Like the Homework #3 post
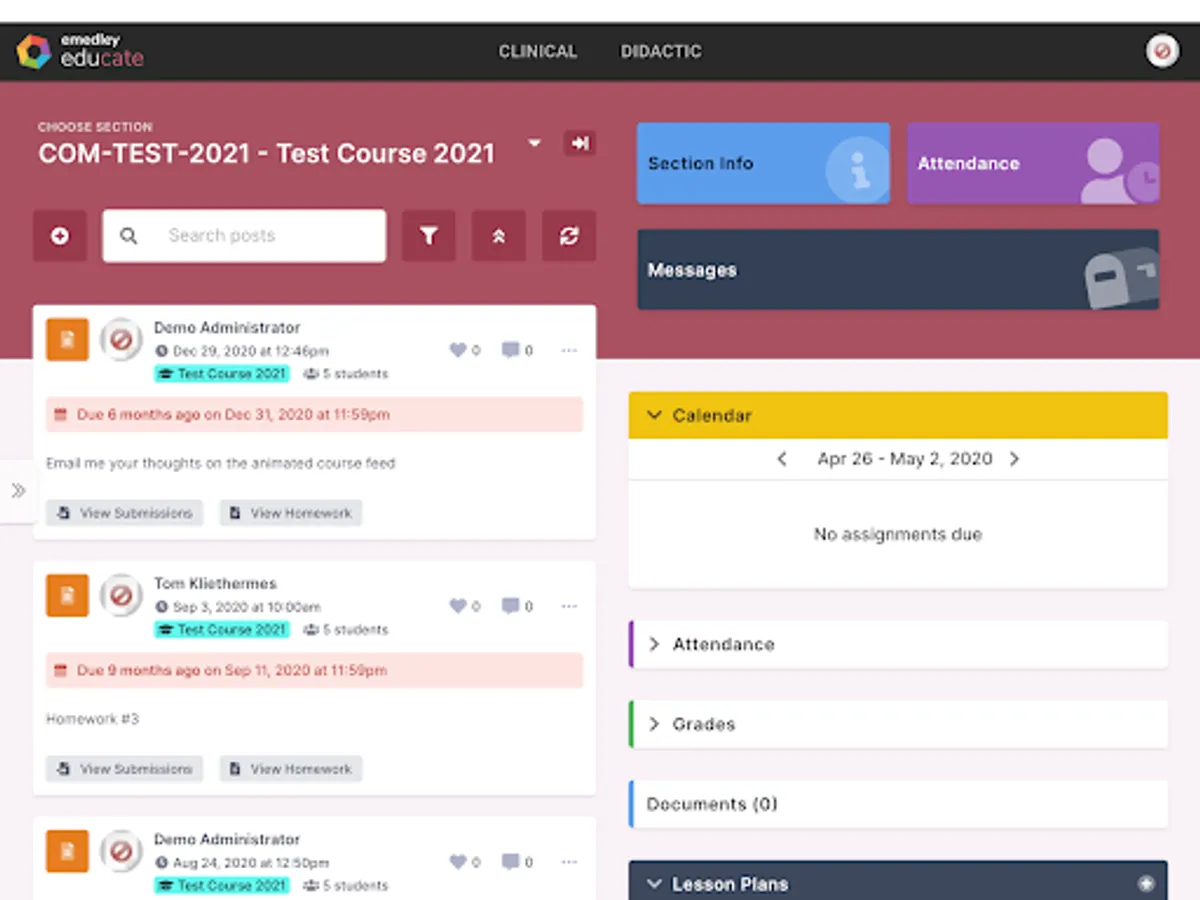 coord(459,605)
